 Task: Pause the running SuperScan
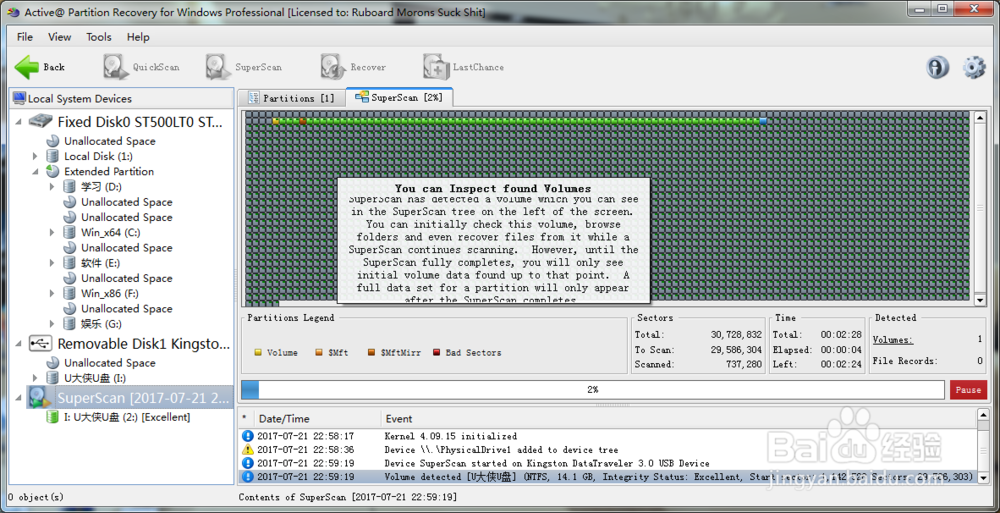coord(968,390)
